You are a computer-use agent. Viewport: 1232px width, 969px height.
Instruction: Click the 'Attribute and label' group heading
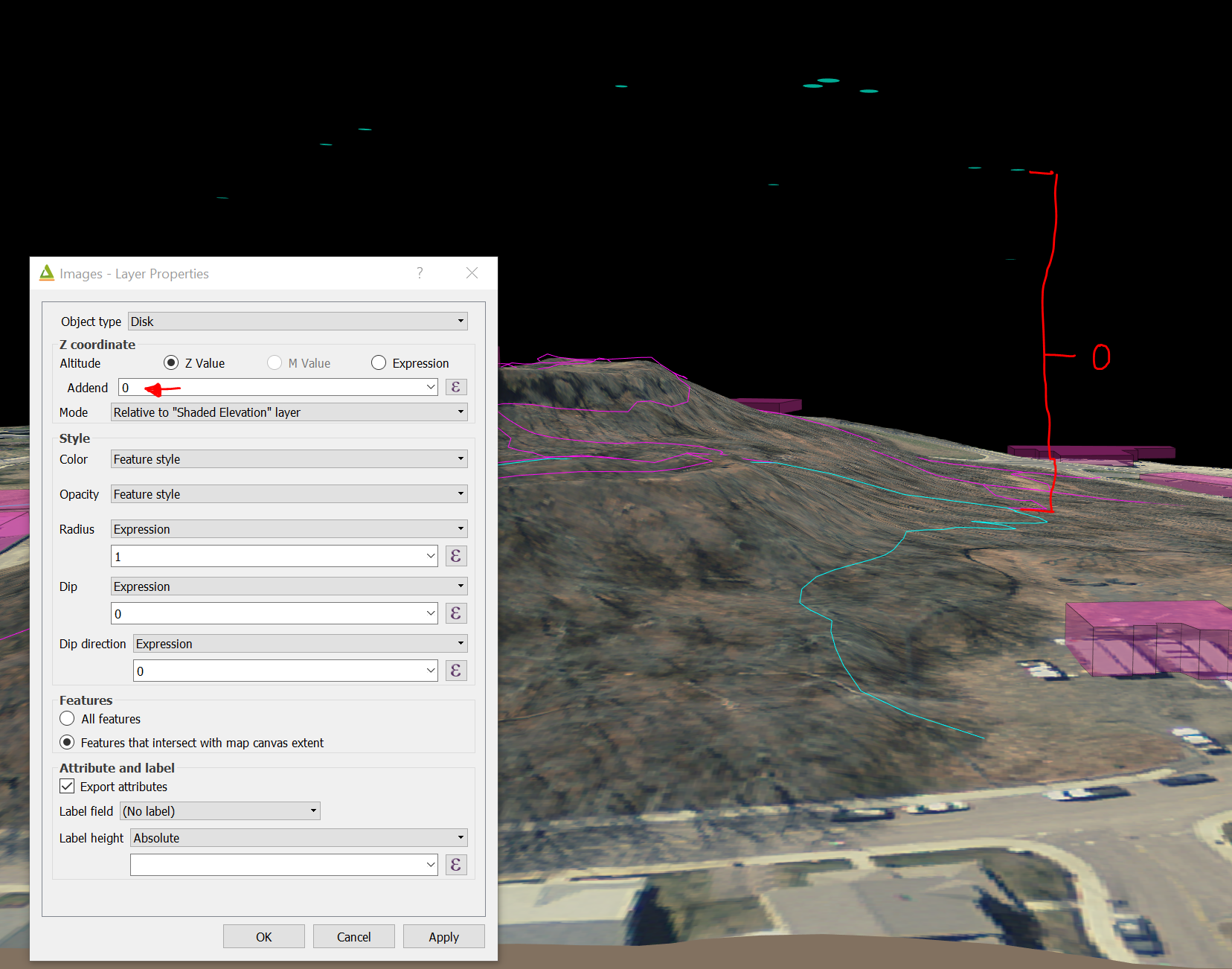[x=117, y=768]
